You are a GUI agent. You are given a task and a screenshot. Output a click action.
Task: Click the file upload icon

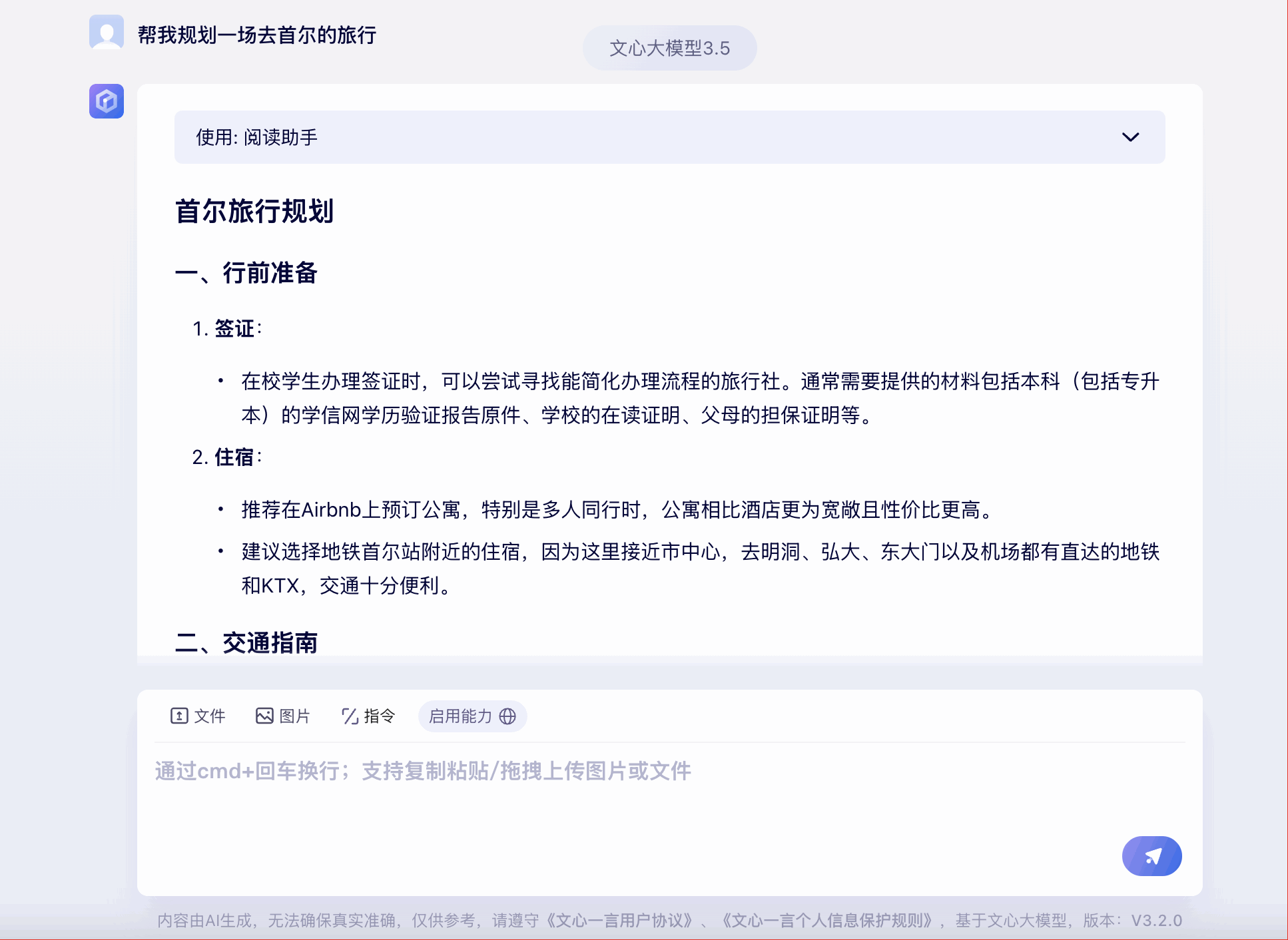[179, 716]
